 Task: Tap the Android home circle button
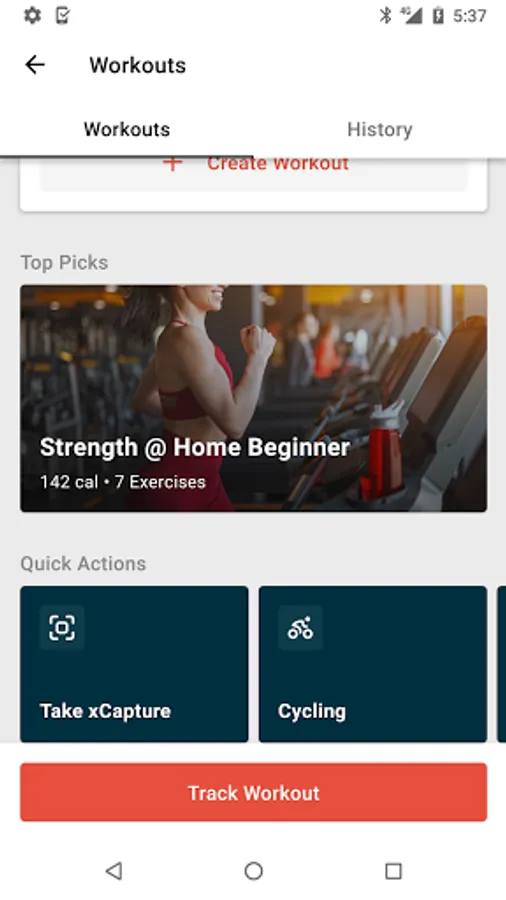[253, 871]
